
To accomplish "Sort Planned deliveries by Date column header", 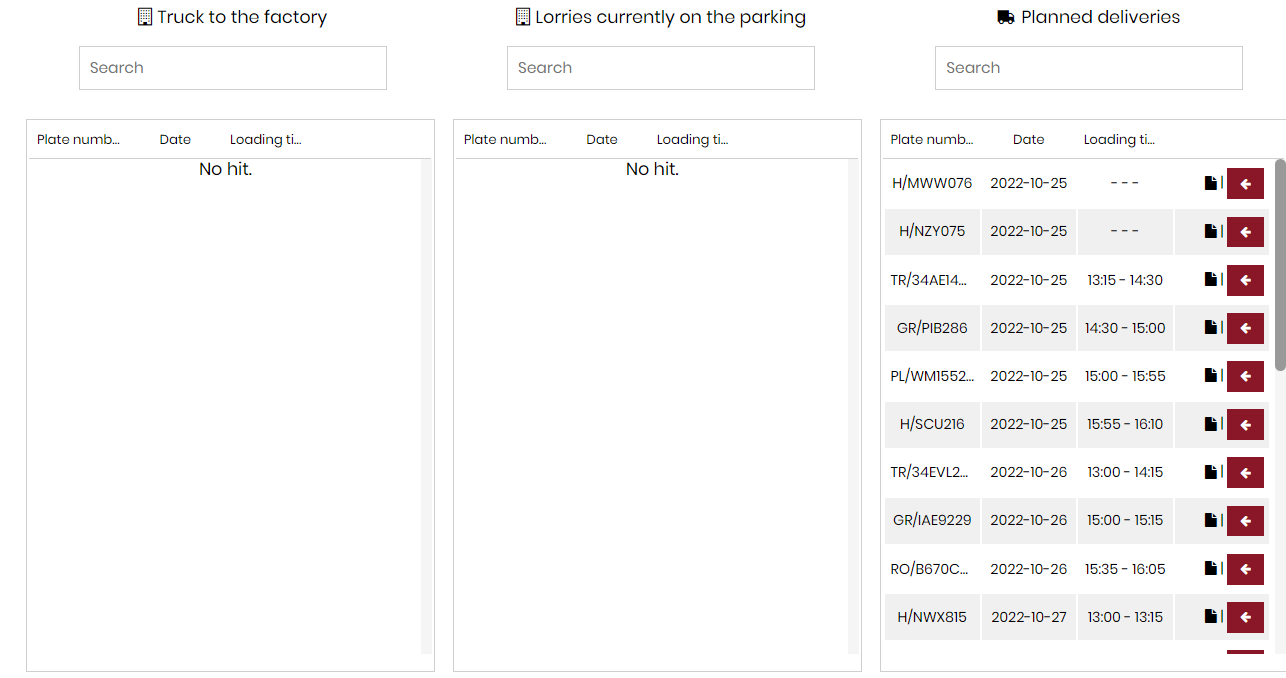I will point(1028,140).
